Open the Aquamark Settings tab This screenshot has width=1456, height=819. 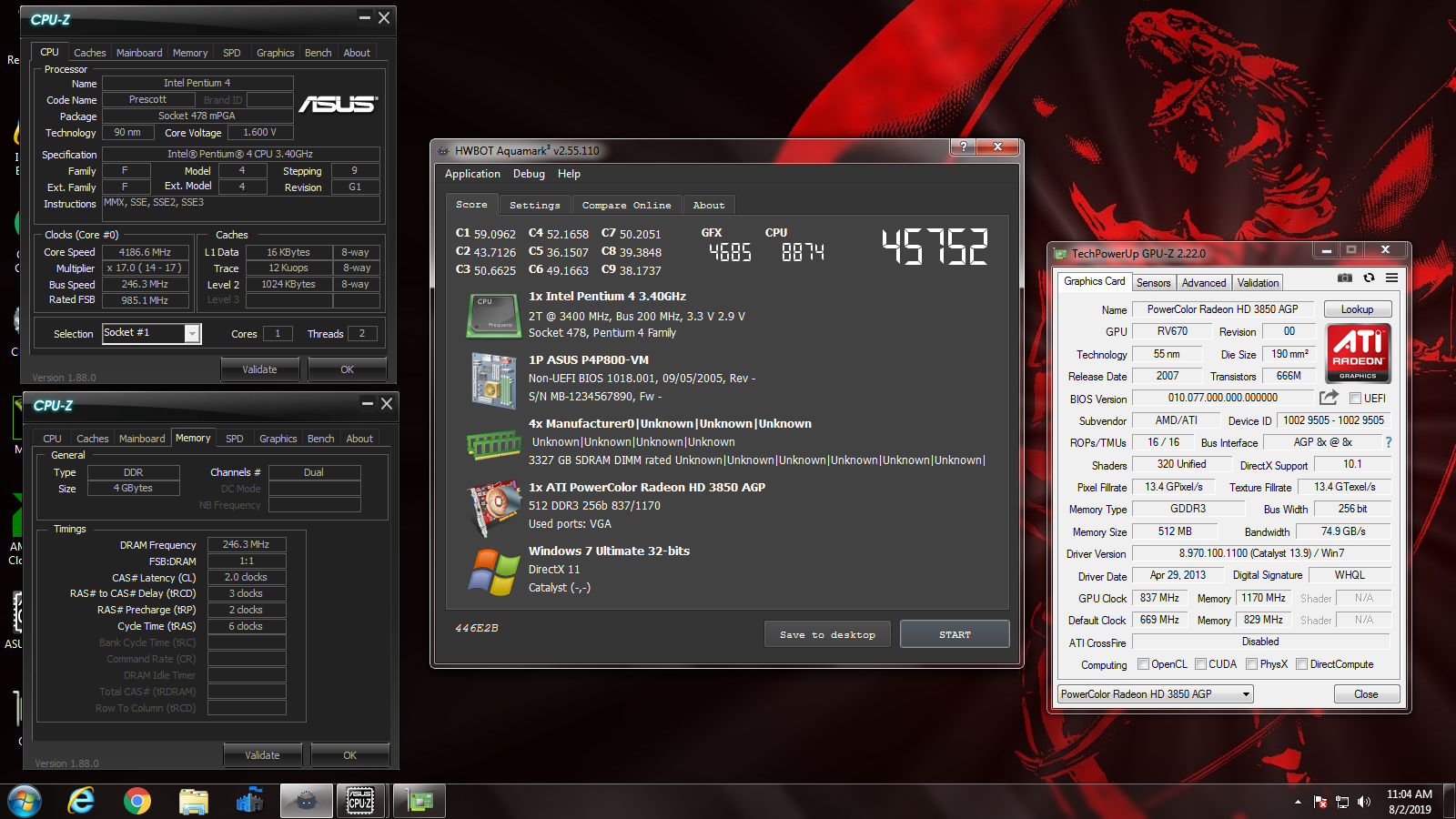click(x=535, y=206)
